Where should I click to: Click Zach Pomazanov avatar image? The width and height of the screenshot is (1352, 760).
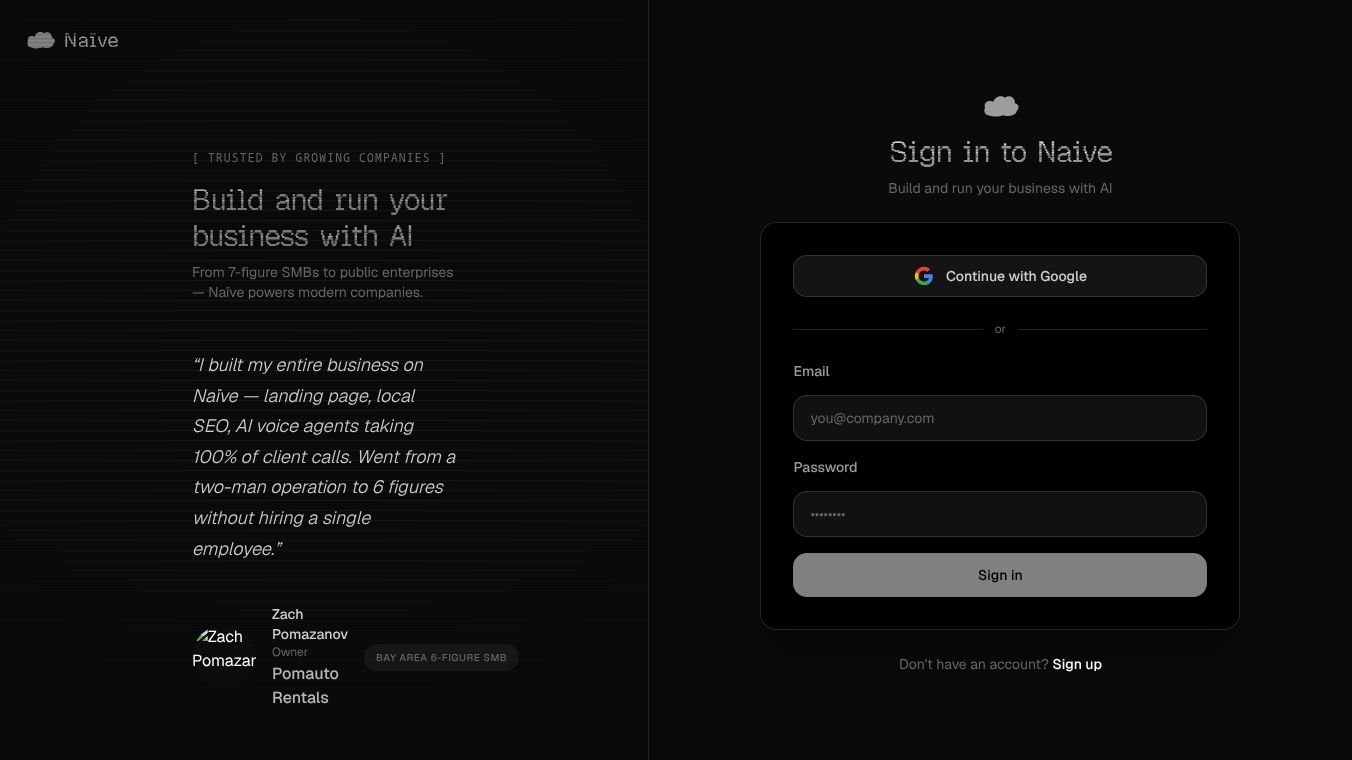click(x=224, y=656)
